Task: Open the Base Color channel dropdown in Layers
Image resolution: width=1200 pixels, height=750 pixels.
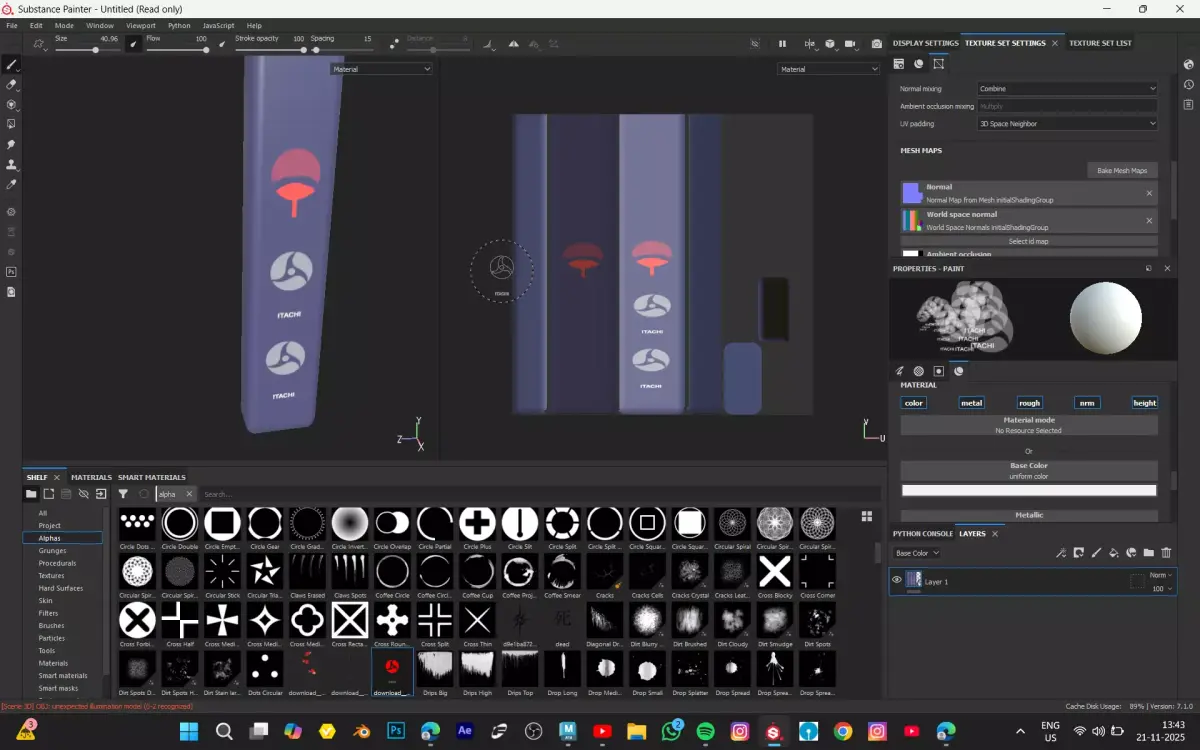Action: tap(916, 553)
